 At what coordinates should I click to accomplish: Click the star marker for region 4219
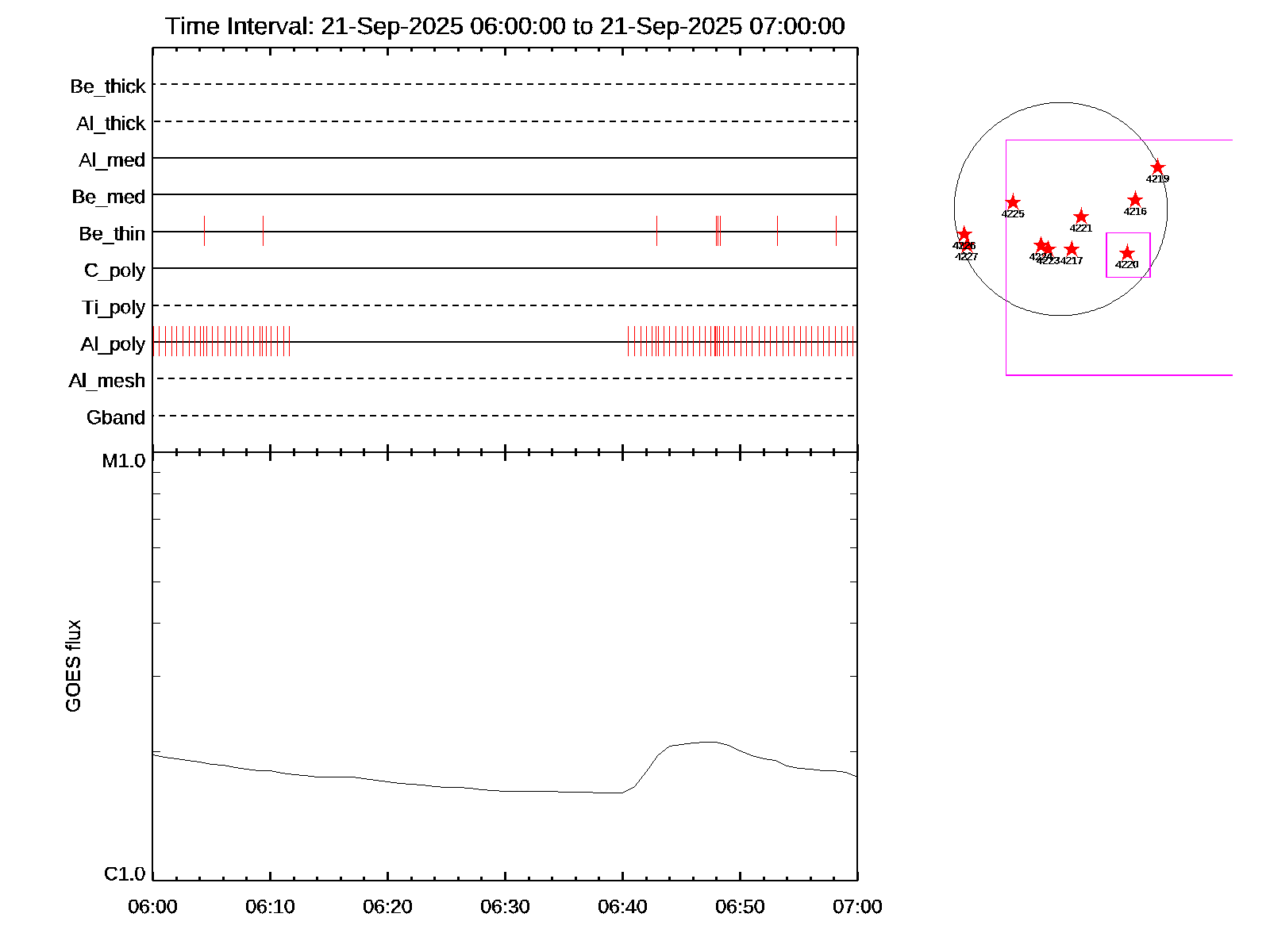coord(1157,167)
